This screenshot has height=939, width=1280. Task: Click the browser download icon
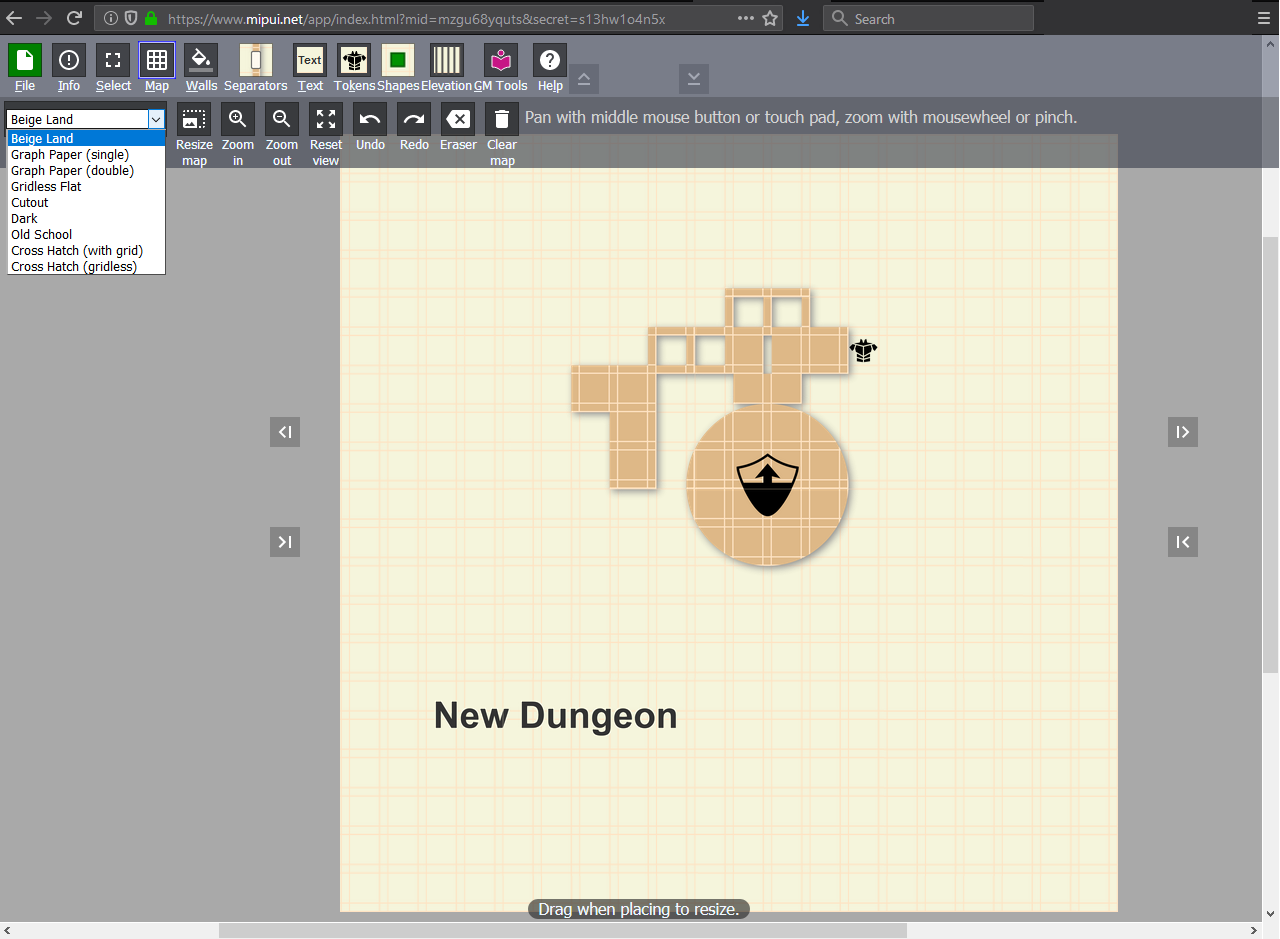pos(802,17)
